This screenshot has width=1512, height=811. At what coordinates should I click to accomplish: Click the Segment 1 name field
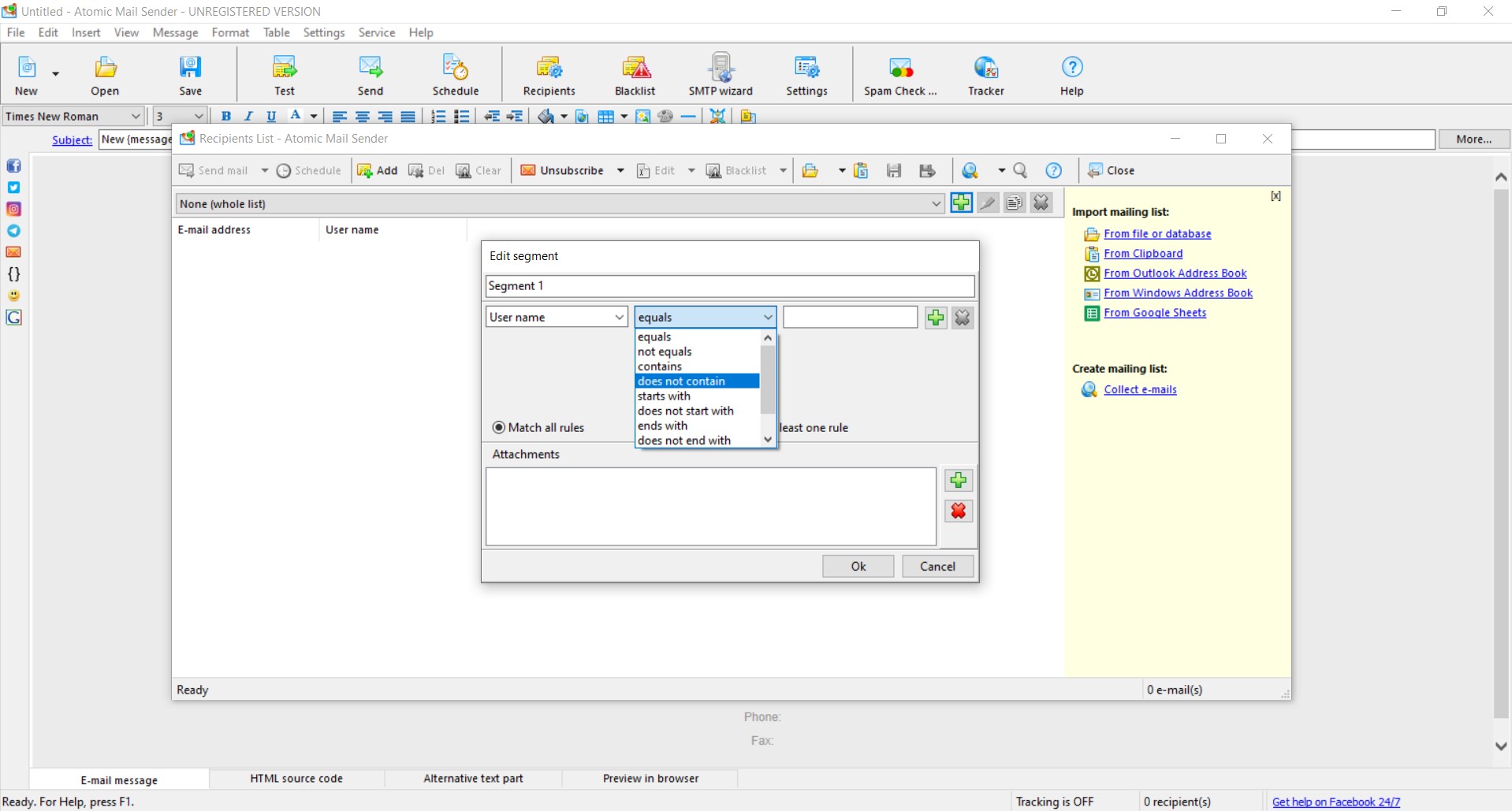coord(730,285)
